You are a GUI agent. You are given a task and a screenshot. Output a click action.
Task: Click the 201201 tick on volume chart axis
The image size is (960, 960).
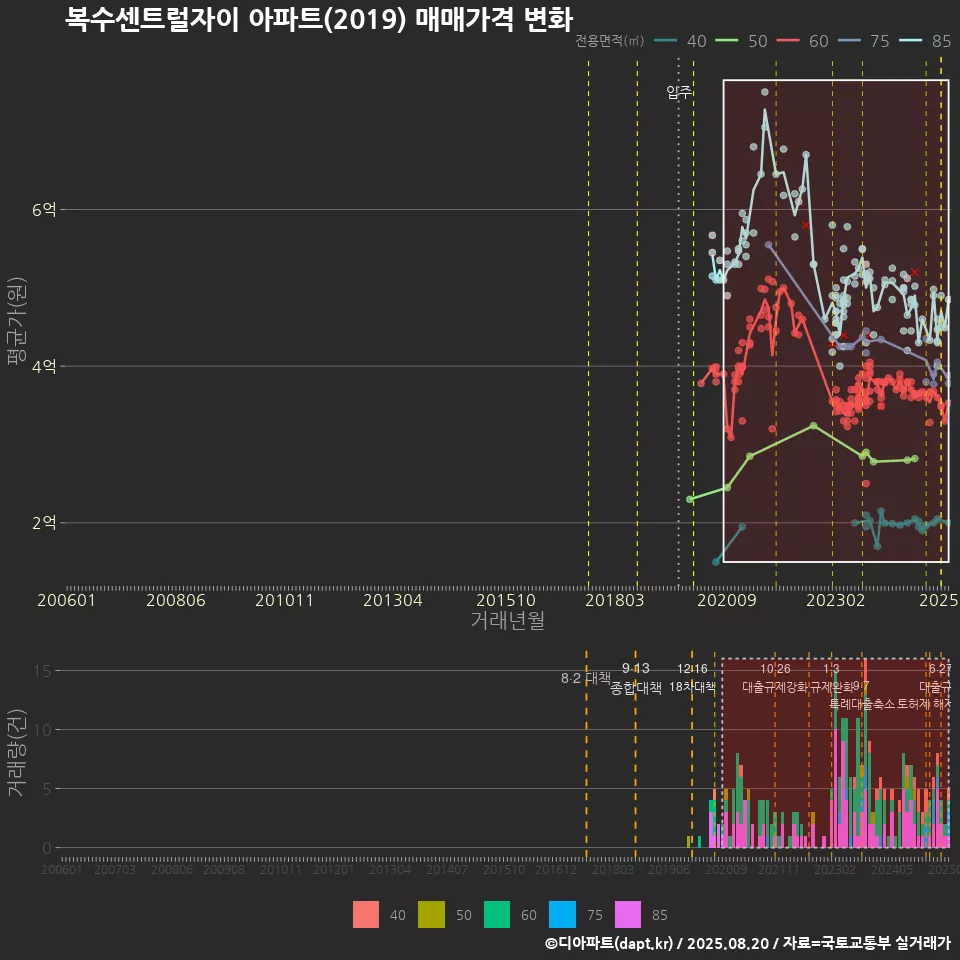click(x=334, y=869)
